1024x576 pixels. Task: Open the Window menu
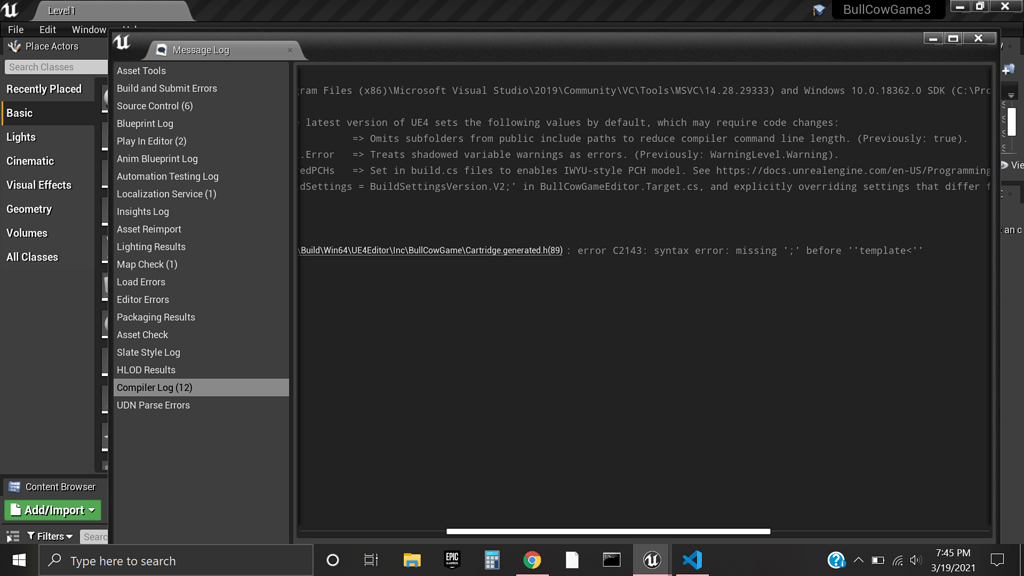89,29
